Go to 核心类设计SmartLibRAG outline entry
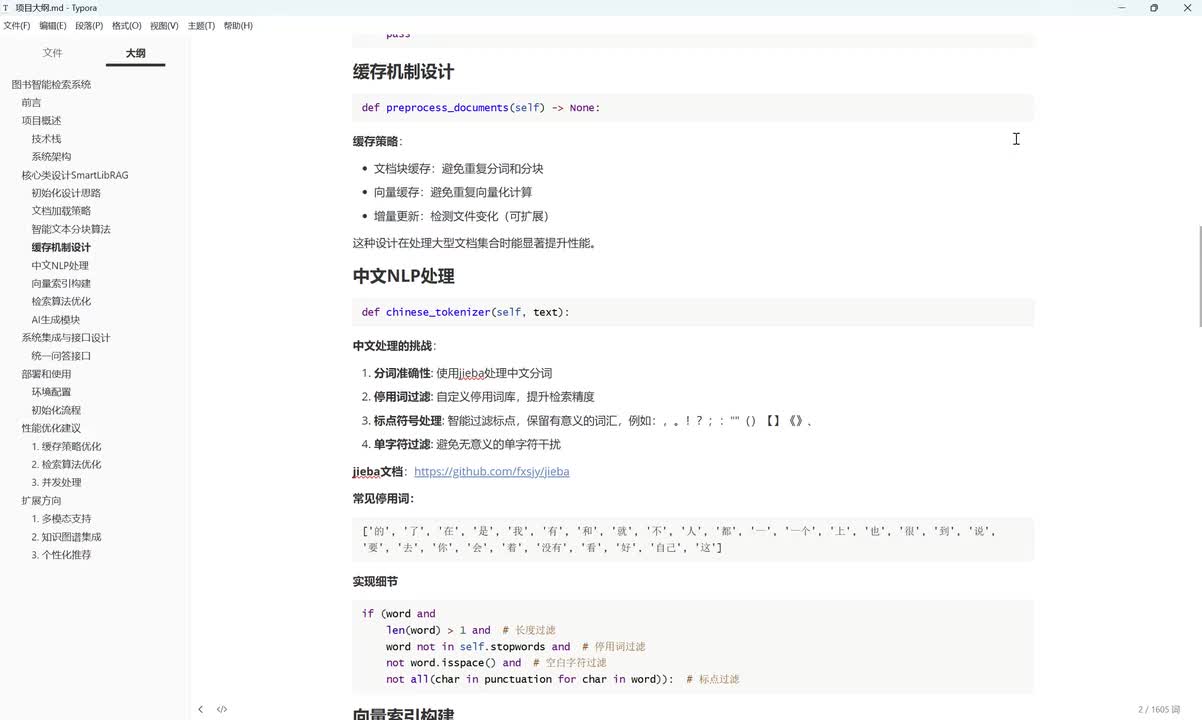Viewport: 1202px width, 720px height. click(x=75, y=175)
